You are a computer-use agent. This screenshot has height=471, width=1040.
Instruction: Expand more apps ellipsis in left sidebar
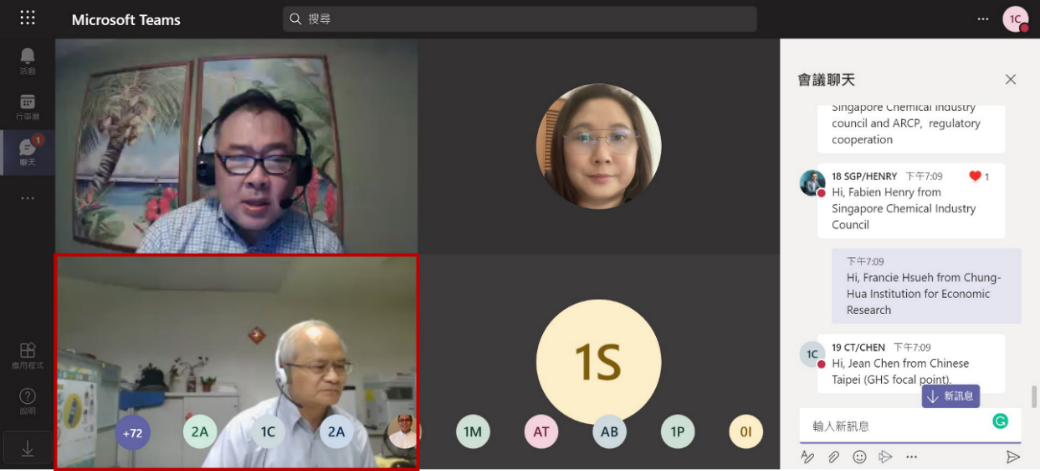27,198
